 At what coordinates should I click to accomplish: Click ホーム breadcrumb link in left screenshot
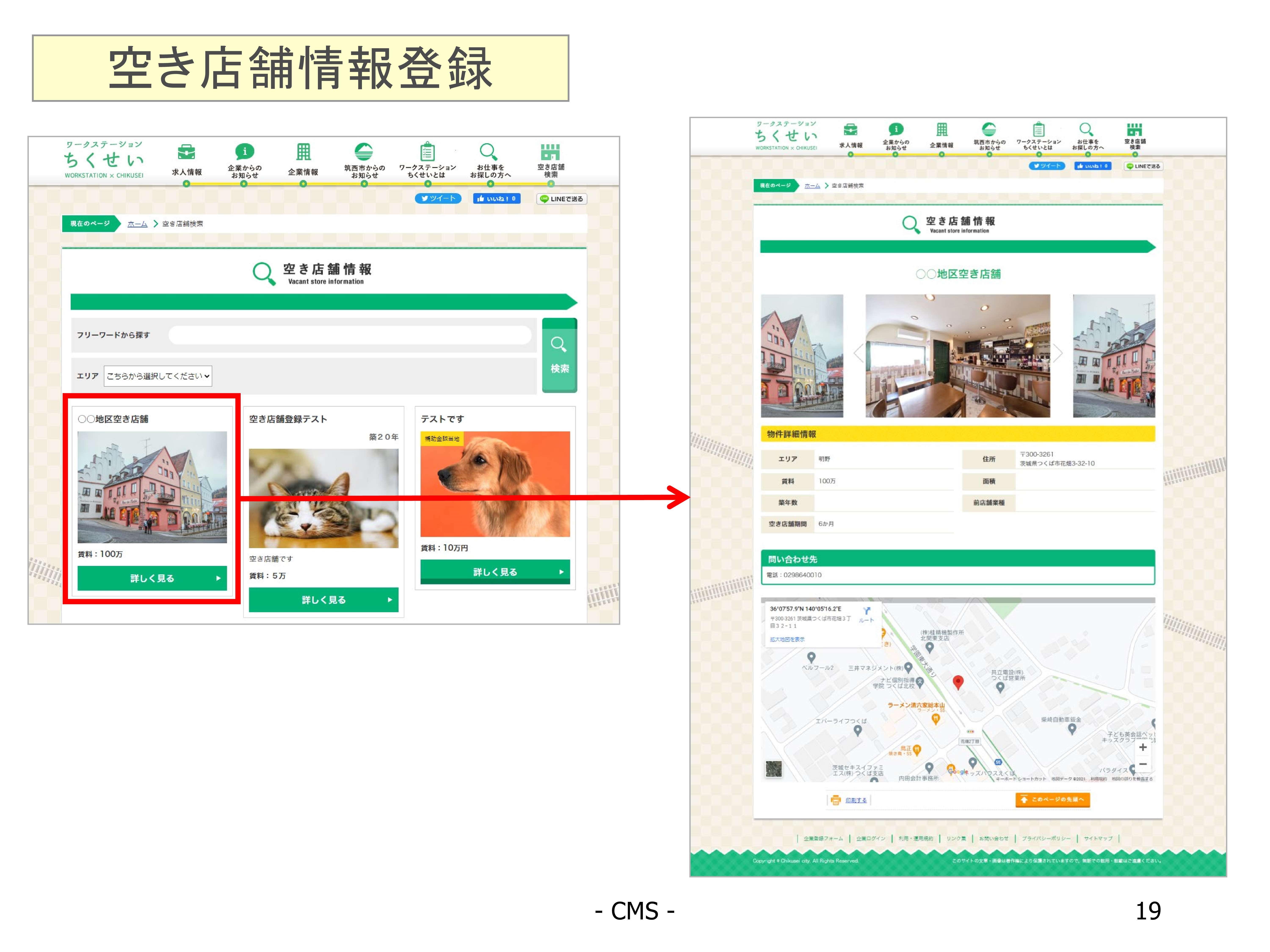(137, 224)
